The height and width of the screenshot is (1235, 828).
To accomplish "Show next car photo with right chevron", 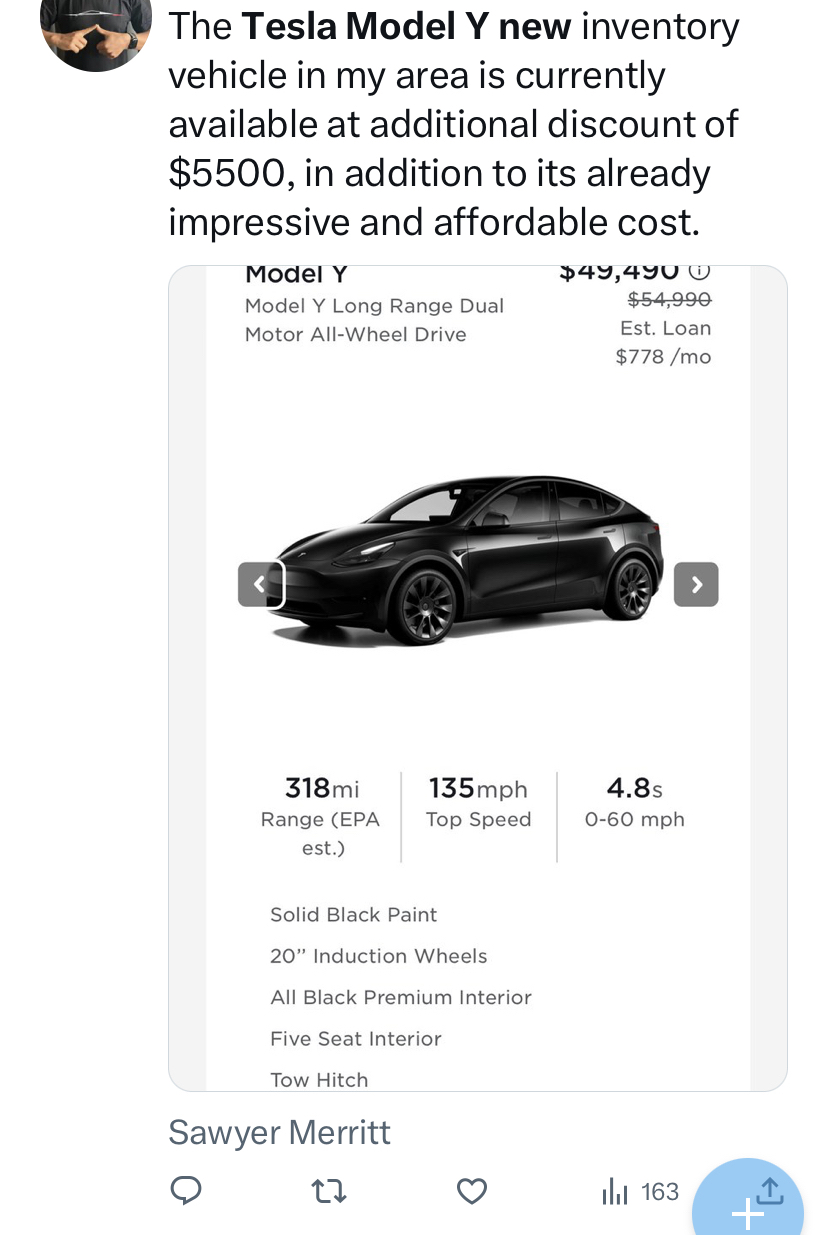I will click(696, 584).
